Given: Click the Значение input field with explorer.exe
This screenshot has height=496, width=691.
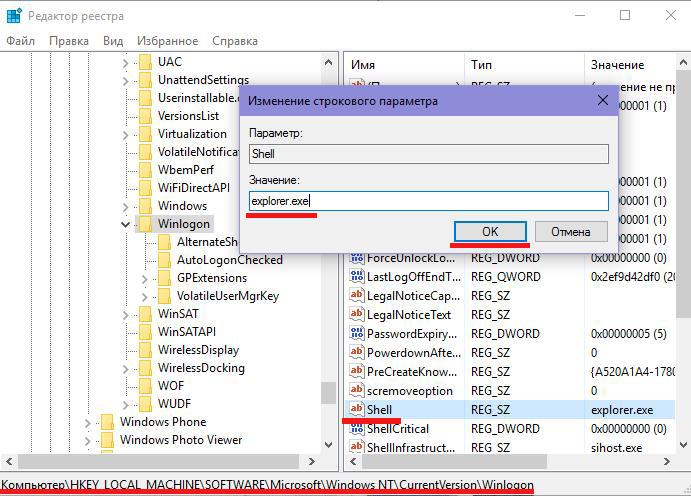Looking at the screenshot, I should pyautogui.click(x=428, y=201).
